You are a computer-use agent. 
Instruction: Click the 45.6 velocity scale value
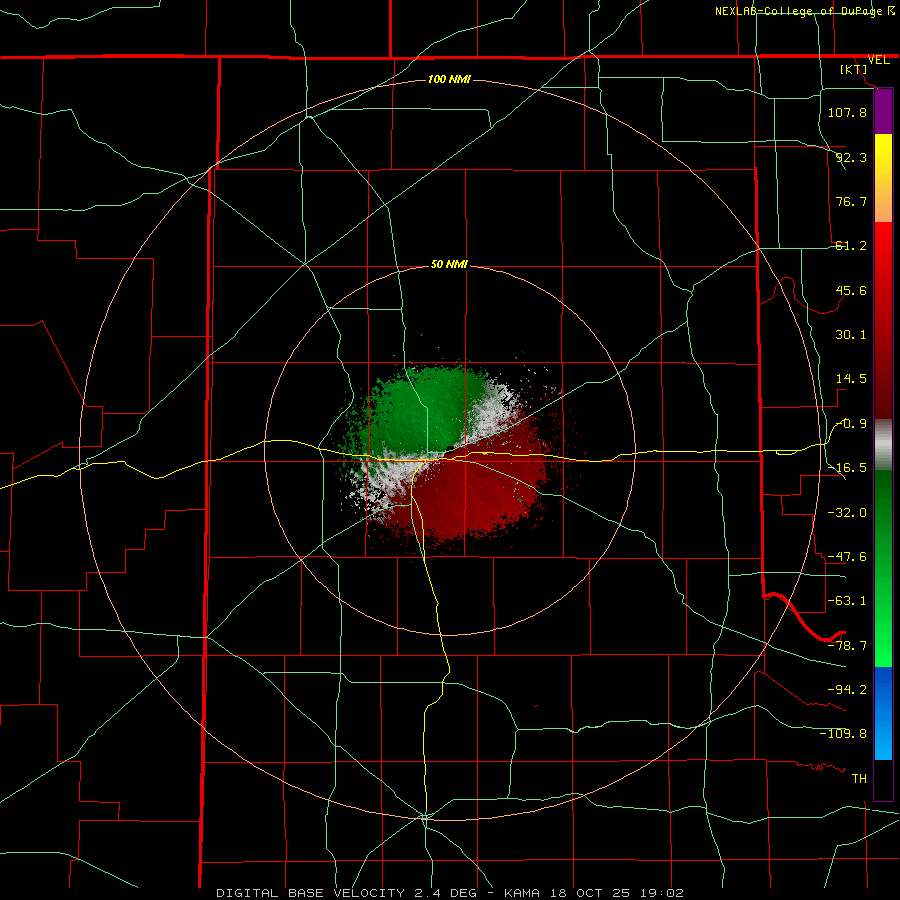pyautogui.click(x=851, y=290)
